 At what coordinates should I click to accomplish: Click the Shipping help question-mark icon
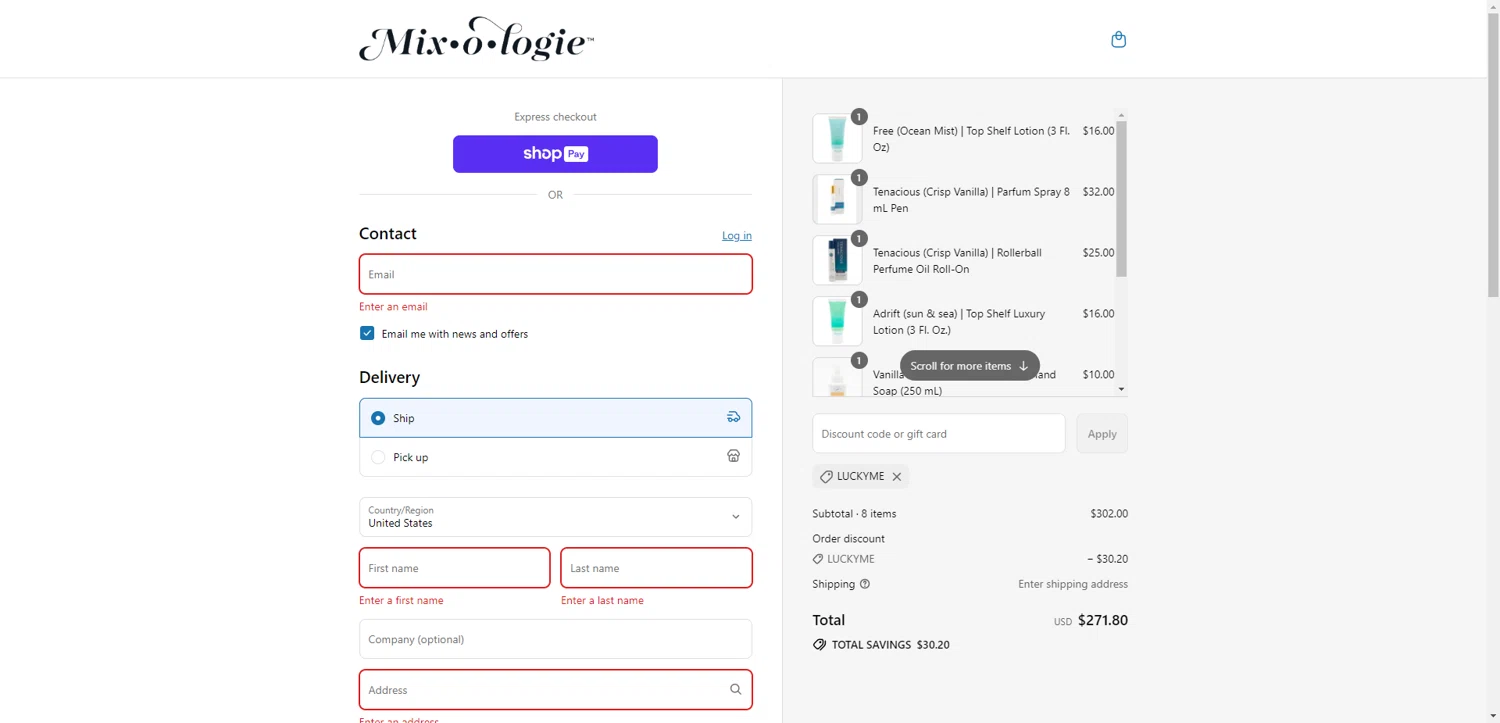point(865,584)
